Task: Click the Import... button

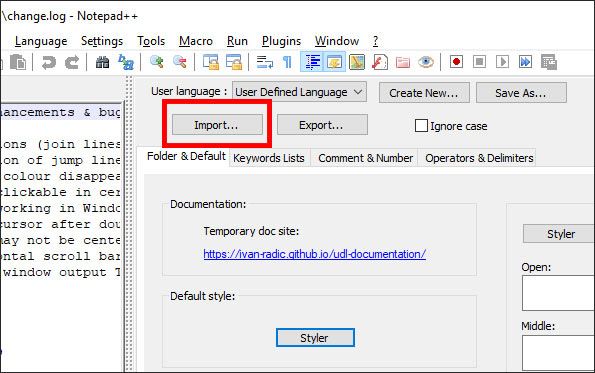Action: (217, 125)
